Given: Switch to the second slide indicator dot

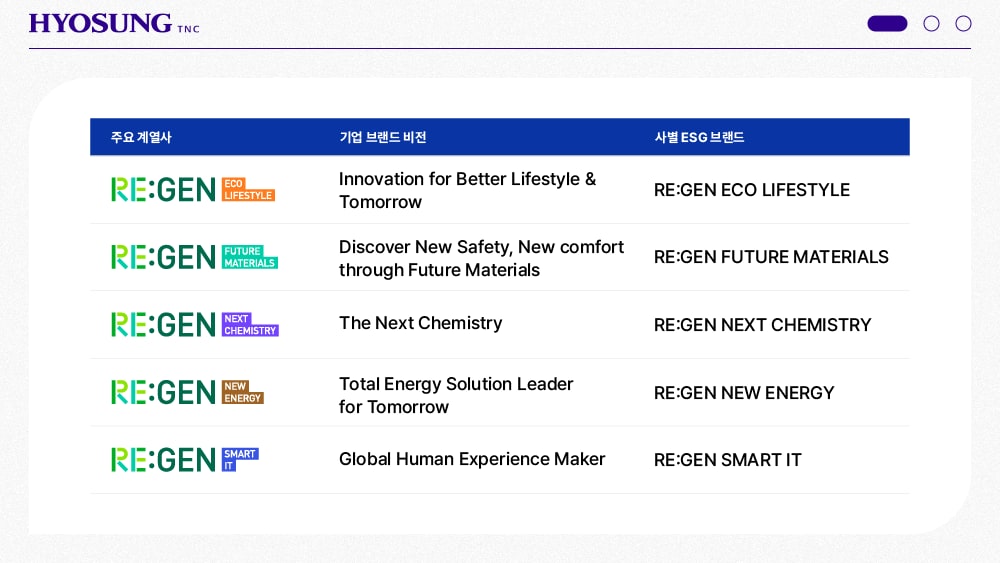Looking at the screenshot, I should point(932,24).
